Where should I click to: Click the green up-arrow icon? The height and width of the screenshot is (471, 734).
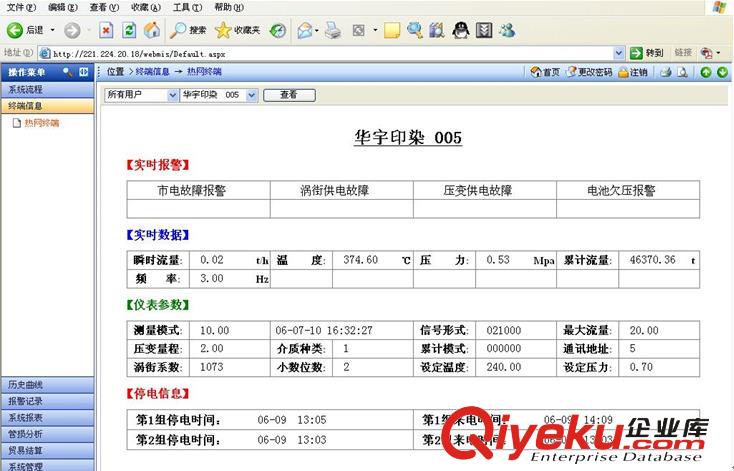[706, 72]
